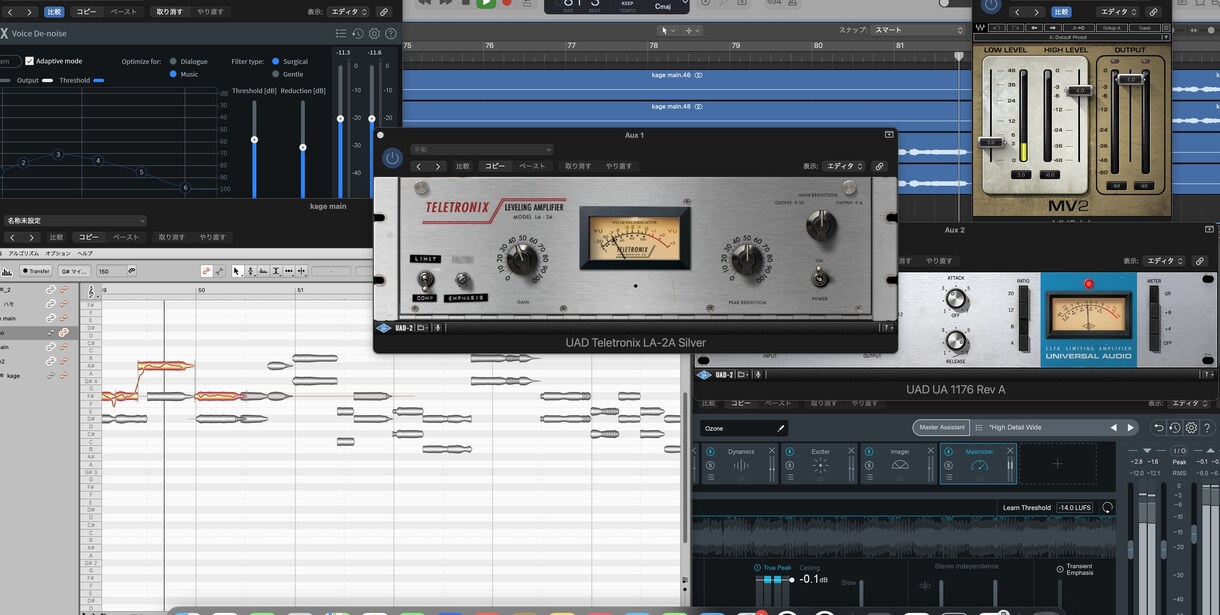Click Ozone undo arrow icon
The height and width of the screenshot is (615, 1220).
[1158, 428]
